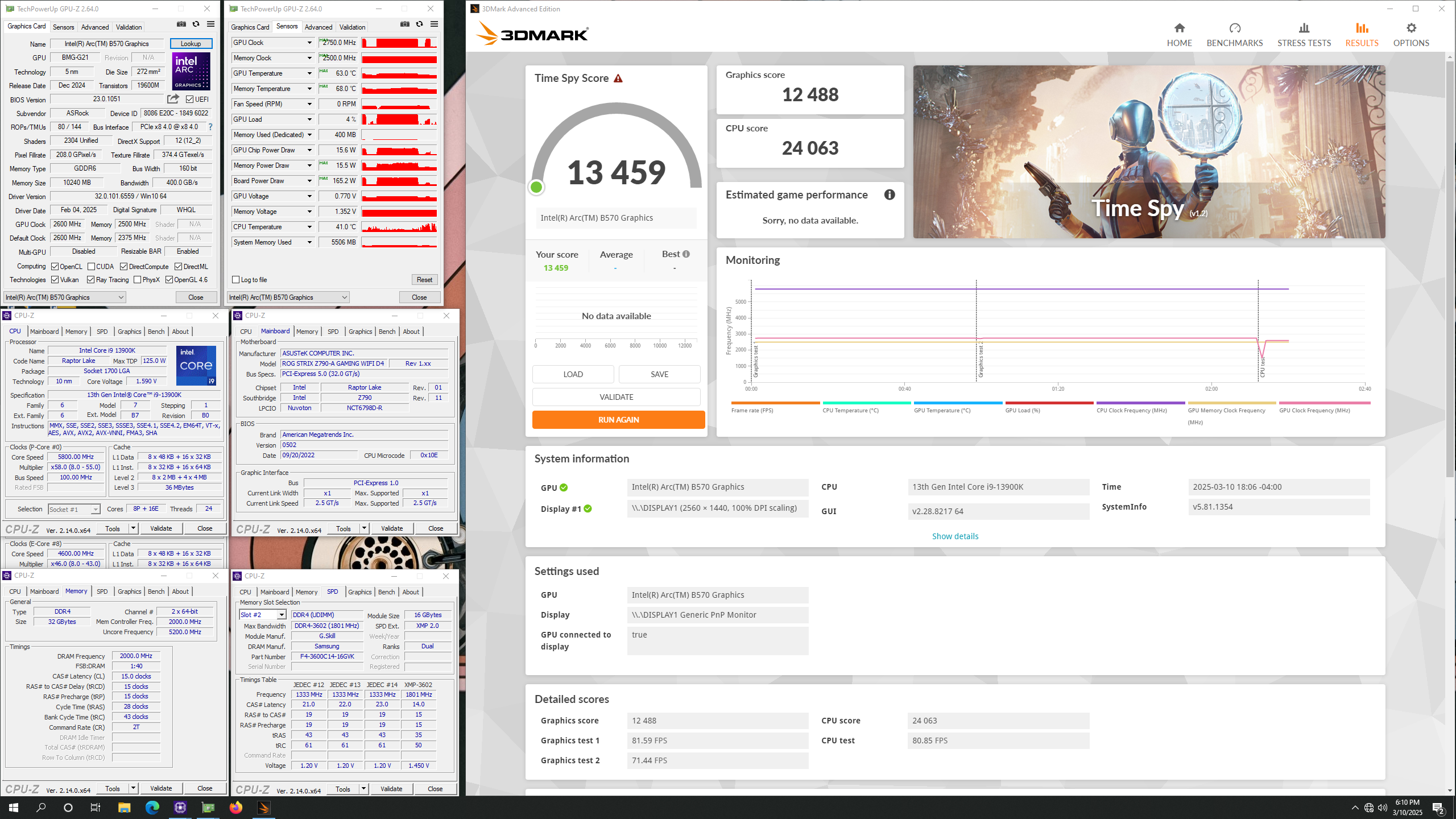The height and width of the screenshot is (819, 1456).
Task: Toggle the CUDA checkbox
Action: [x=91, y=267]
